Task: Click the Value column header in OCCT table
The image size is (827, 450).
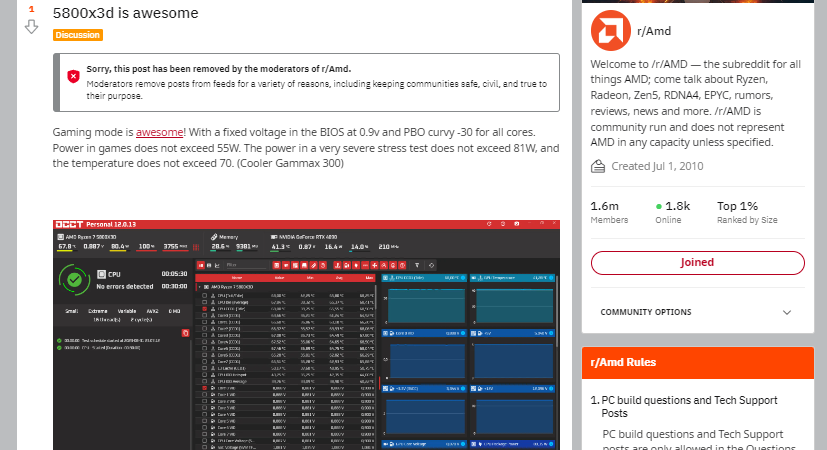Action: [280, 277]
